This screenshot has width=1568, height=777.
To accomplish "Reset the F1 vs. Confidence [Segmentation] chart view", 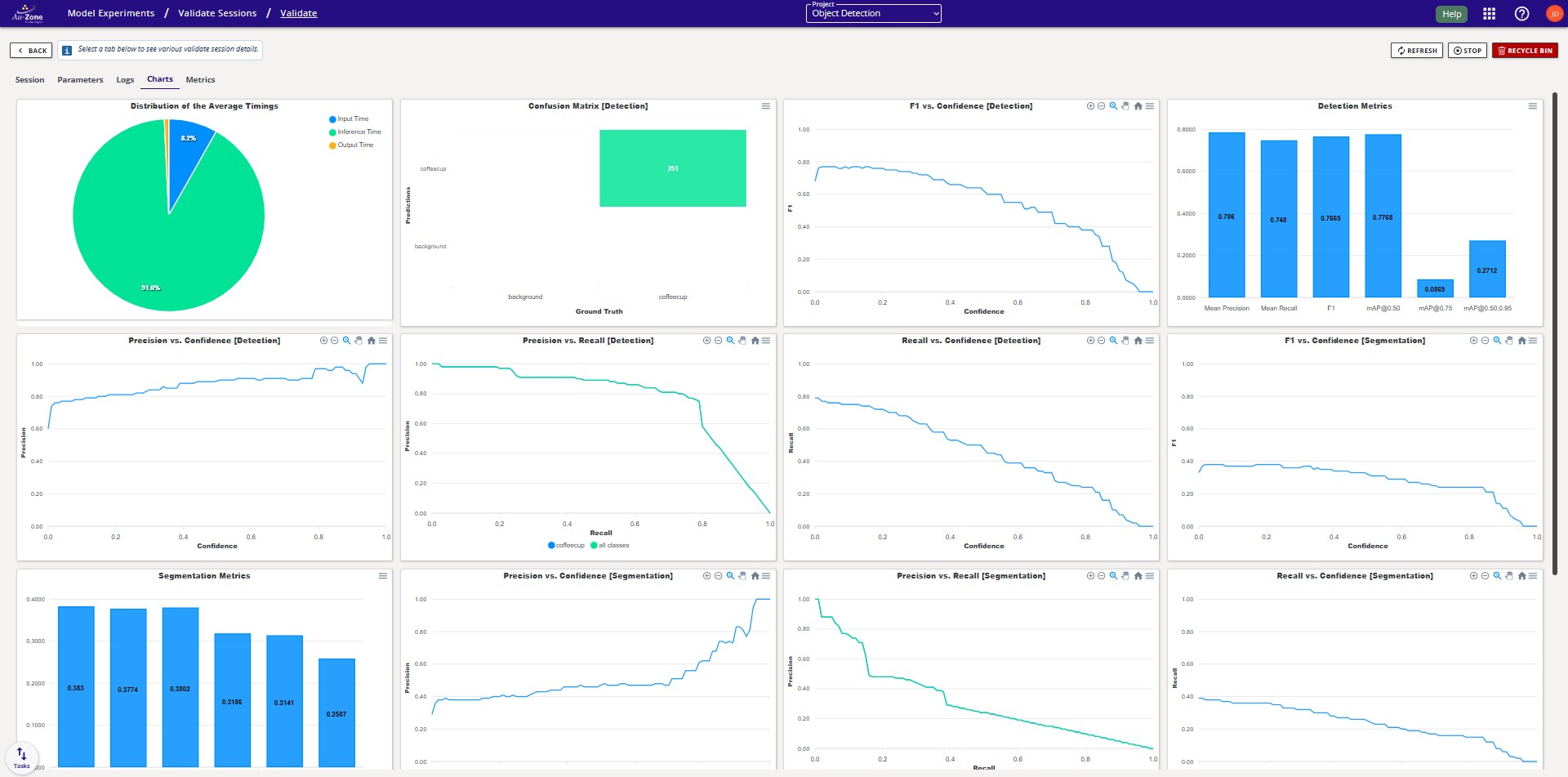I will pos(1521,341).
